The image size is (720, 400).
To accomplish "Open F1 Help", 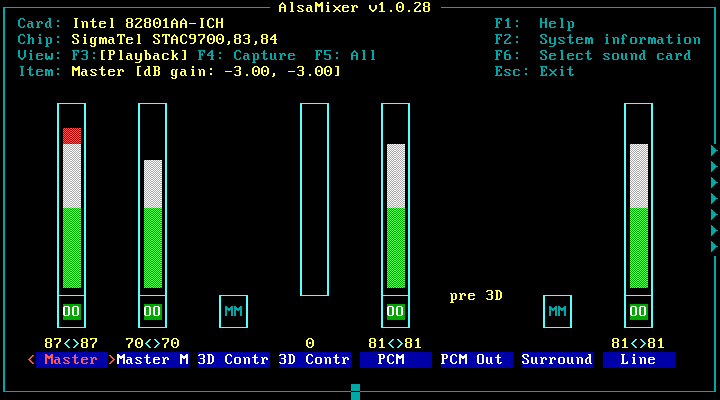I will 534,23.
